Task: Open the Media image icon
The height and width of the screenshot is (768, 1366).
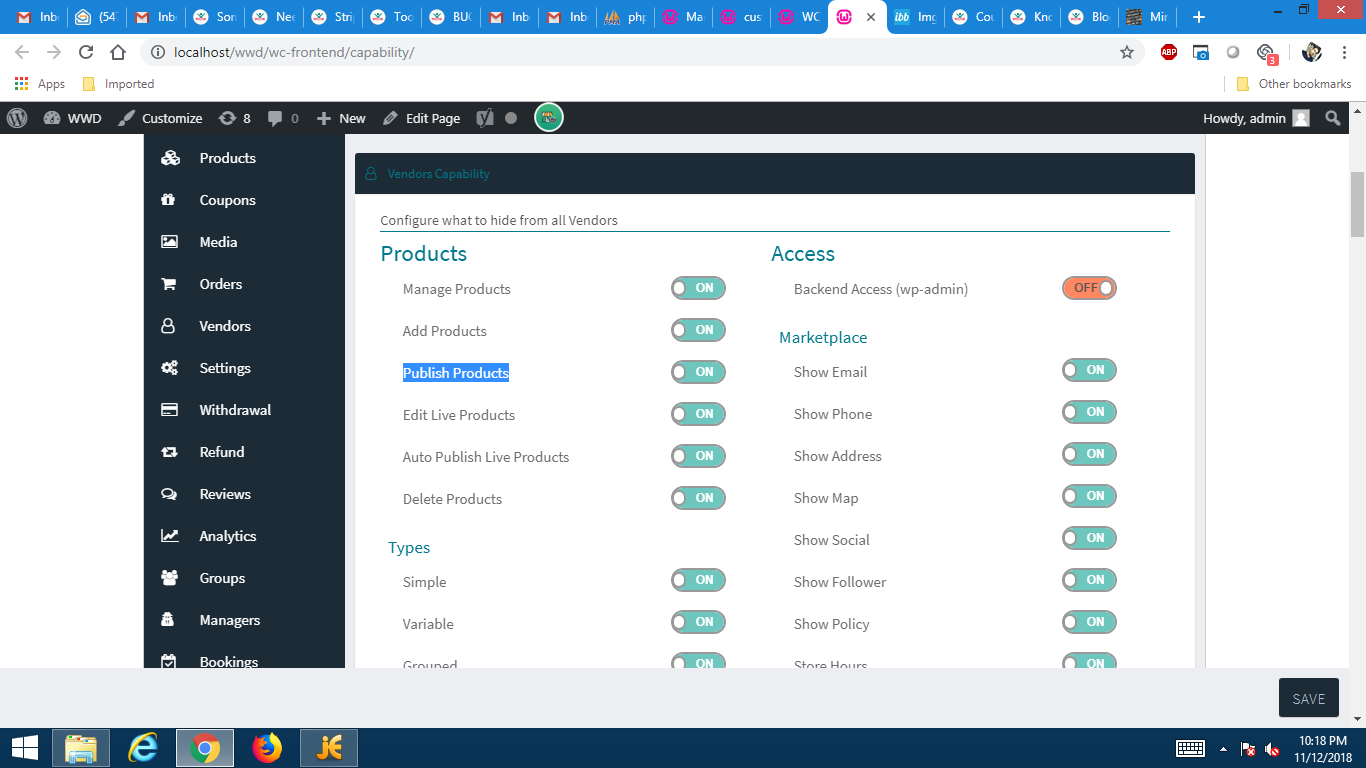Action: 169,242
